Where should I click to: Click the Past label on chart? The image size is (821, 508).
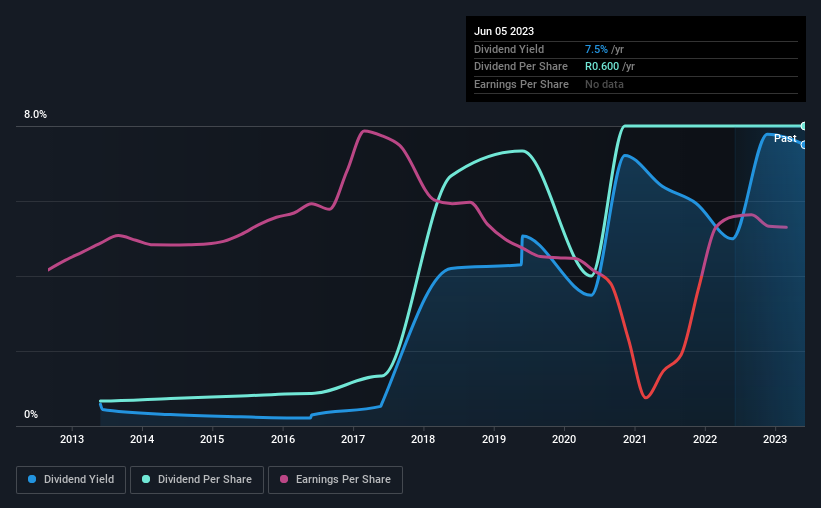(x=785, y=138)
